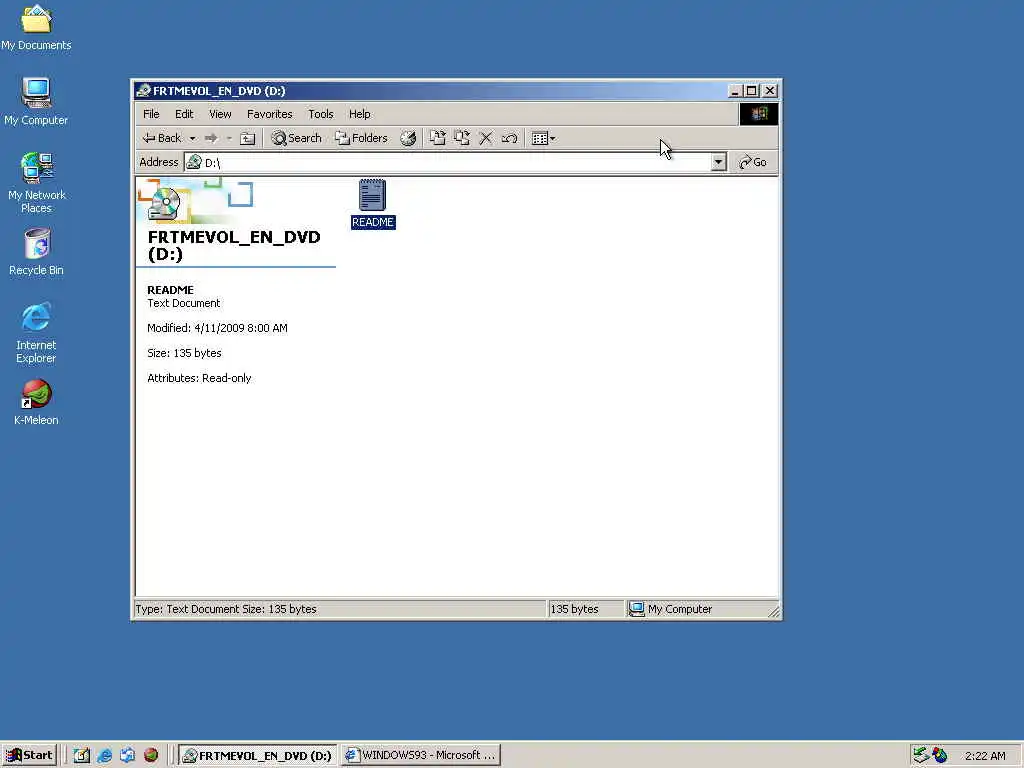The image size is (1024, 768).
Task: Switch to WINDOWS93 - Microsoft taskbar button
Action: point(421,756)
